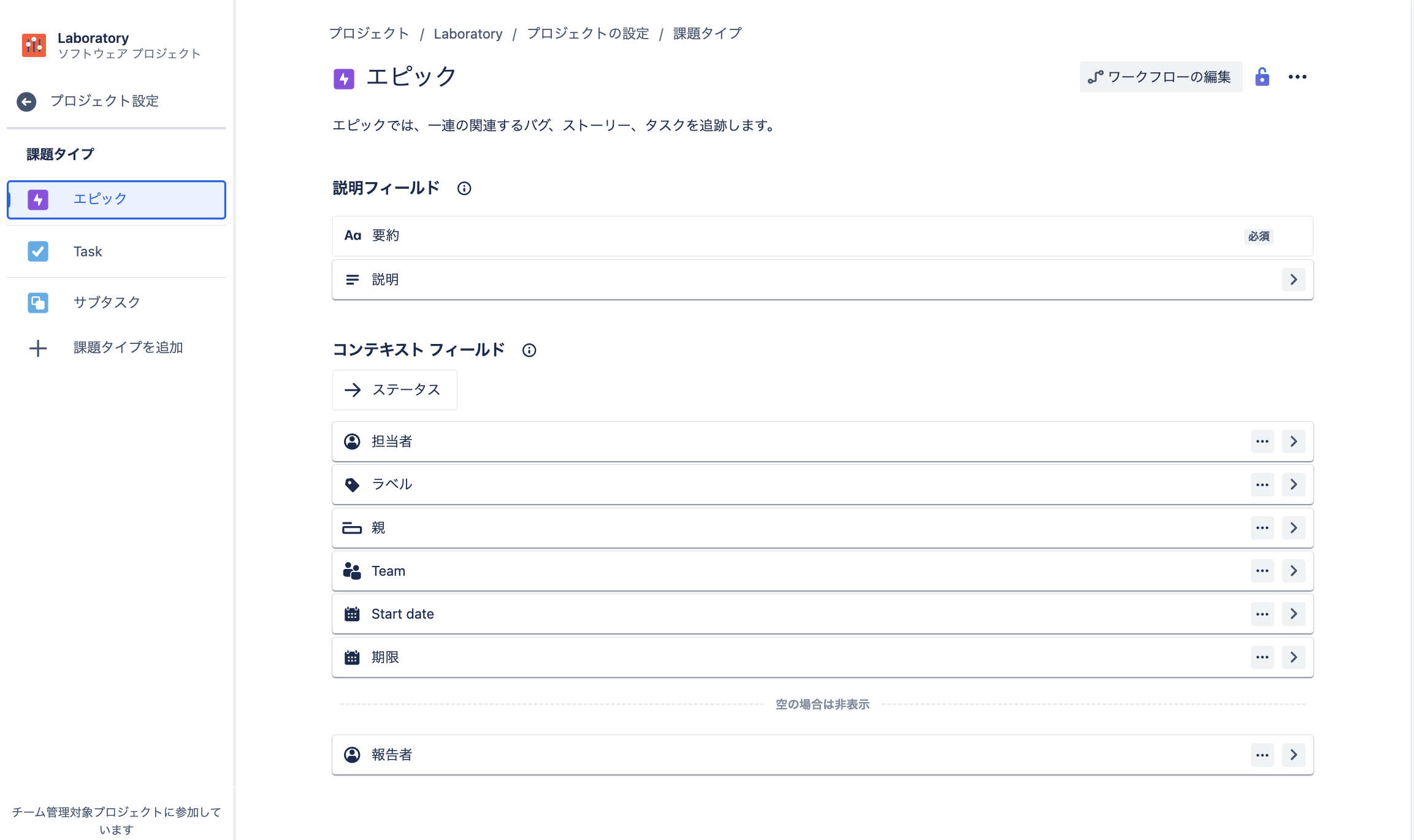Click the ワークフローの編集 button
Viewport: 1414px width, 840px height.
pyautogui.click(x=1160, y=77)
